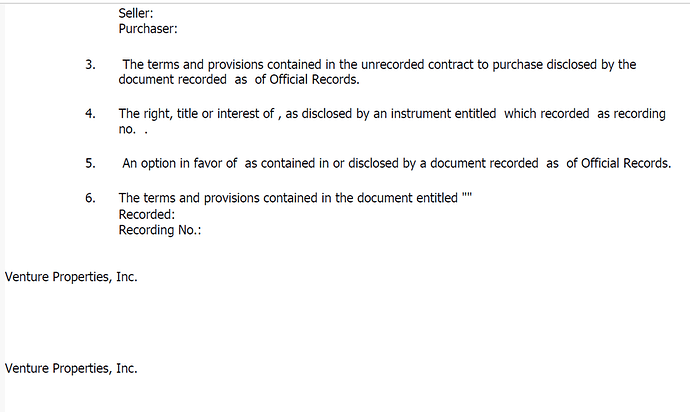Select item number 5 marker

click(x=90, y=164)
